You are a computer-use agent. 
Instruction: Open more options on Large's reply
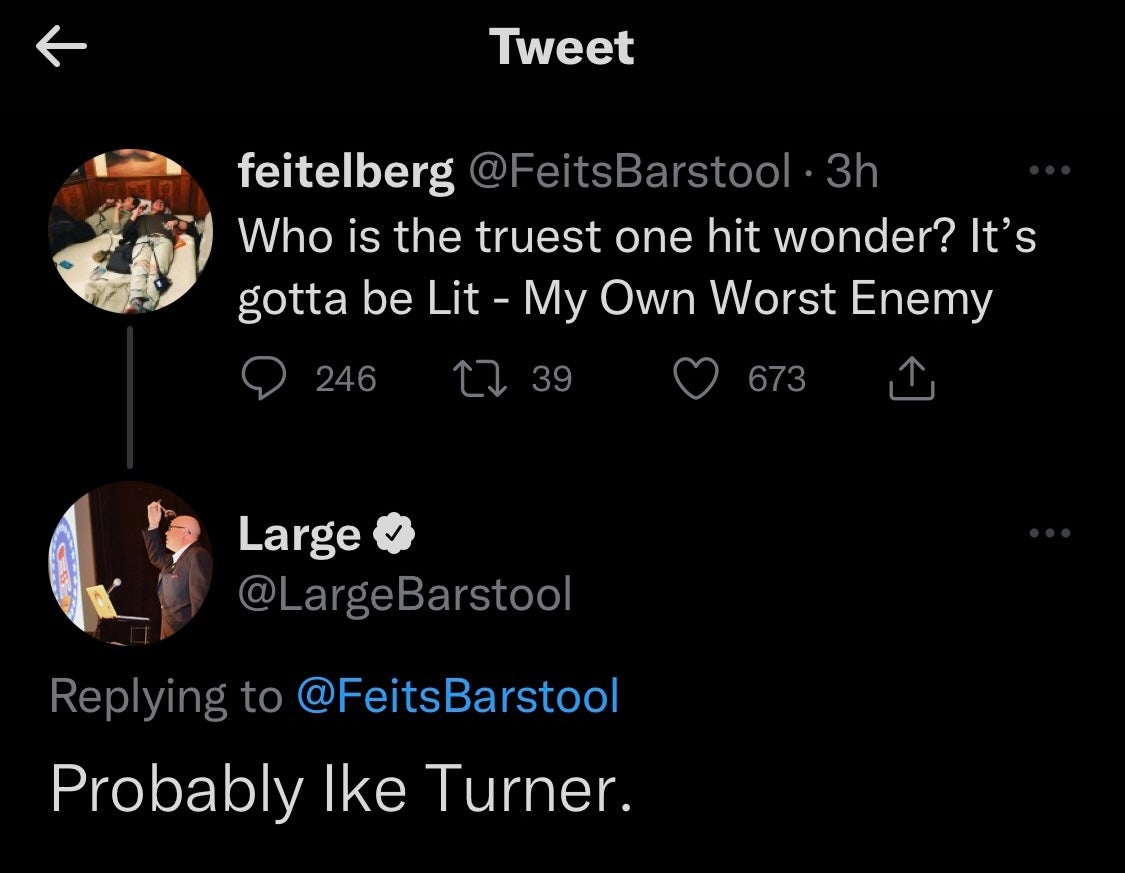1050,533
